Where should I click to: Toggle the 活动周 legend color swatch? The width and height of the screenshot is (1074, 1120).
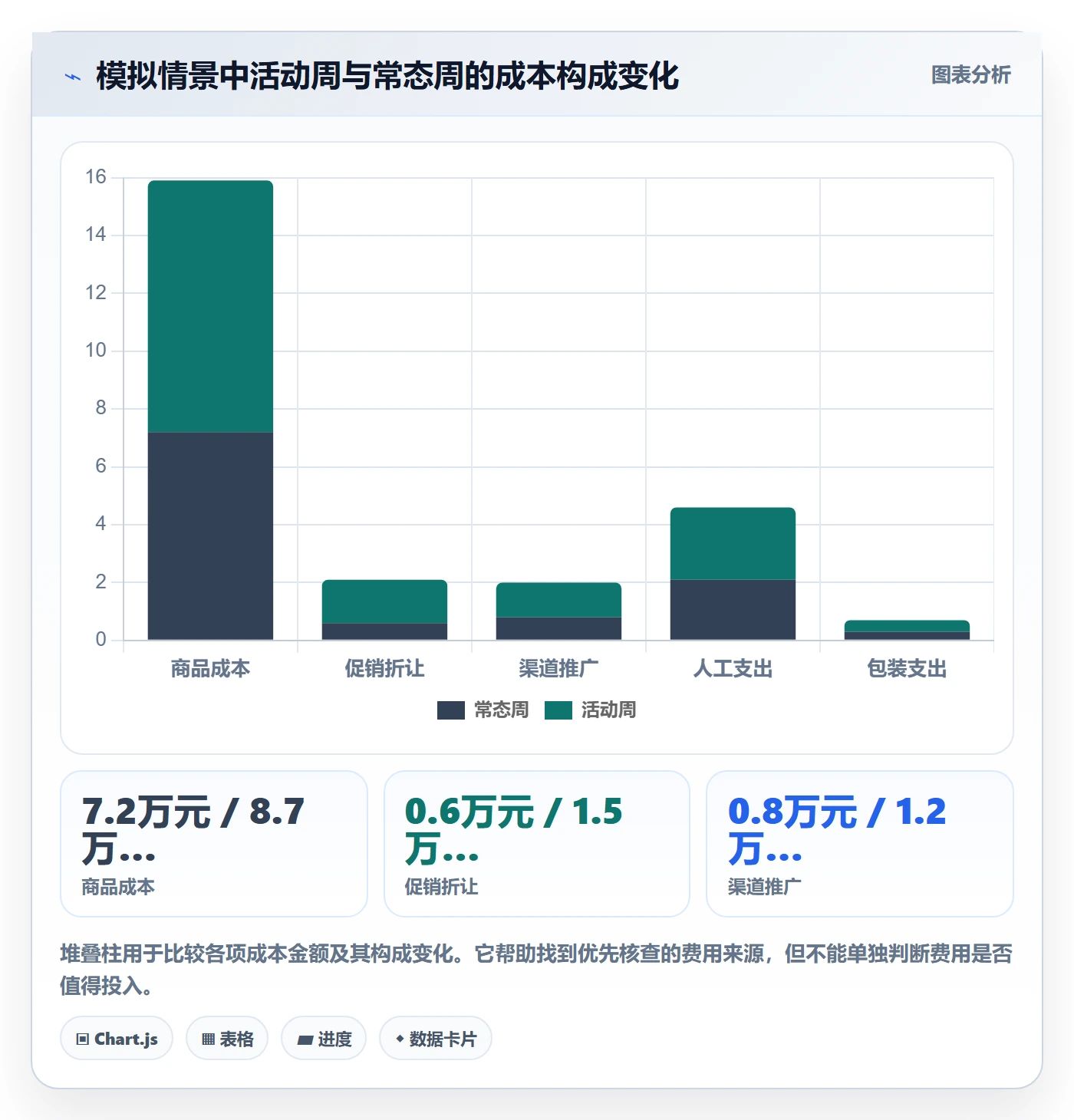click(x=558, y=710)
